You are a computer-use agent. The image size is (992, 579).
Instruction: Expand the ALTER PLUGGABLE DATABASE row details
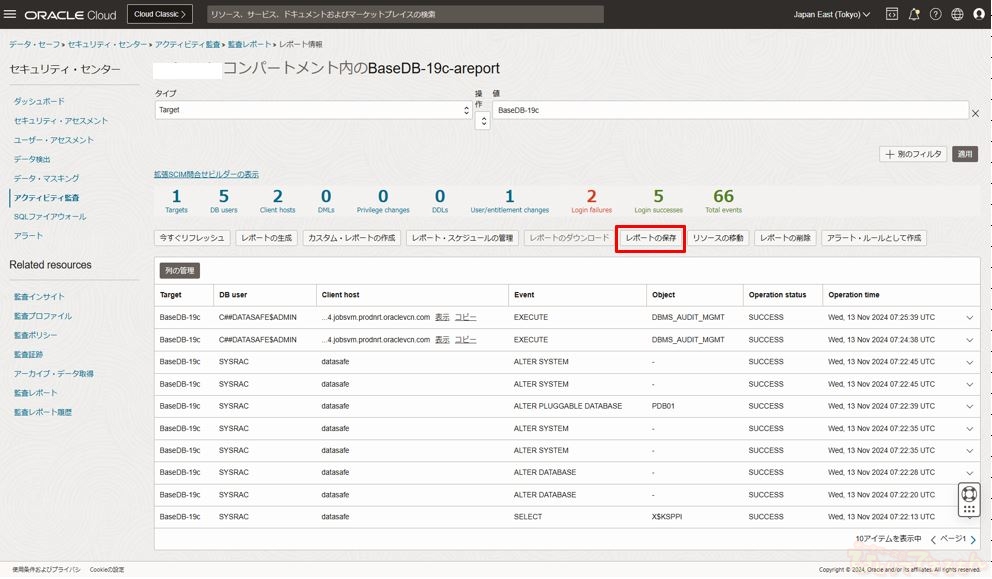point(969,406)
